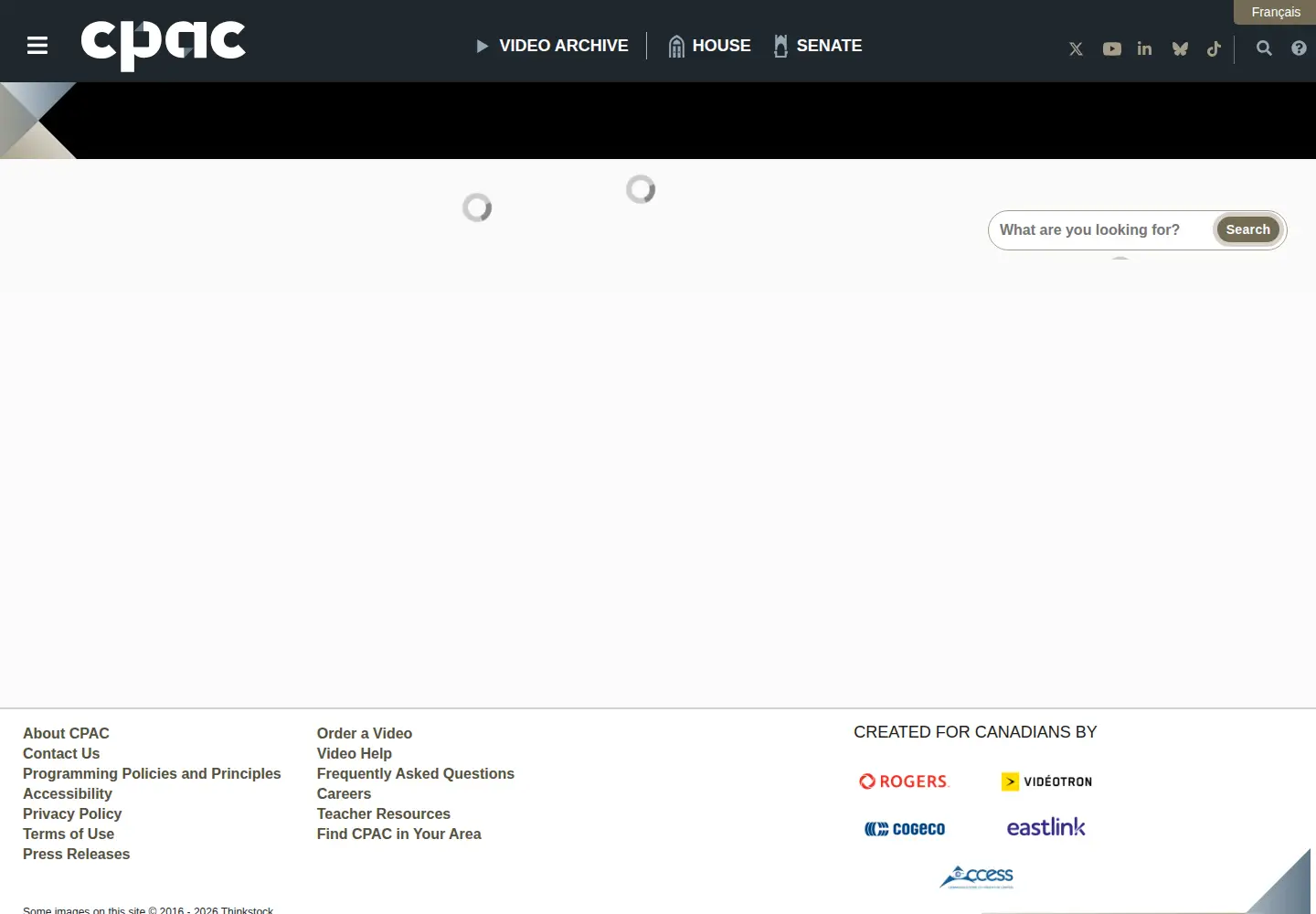The width and height of the screenshot is (1316, 914).
Task: Click the Search button
Action: point(1247,230)
